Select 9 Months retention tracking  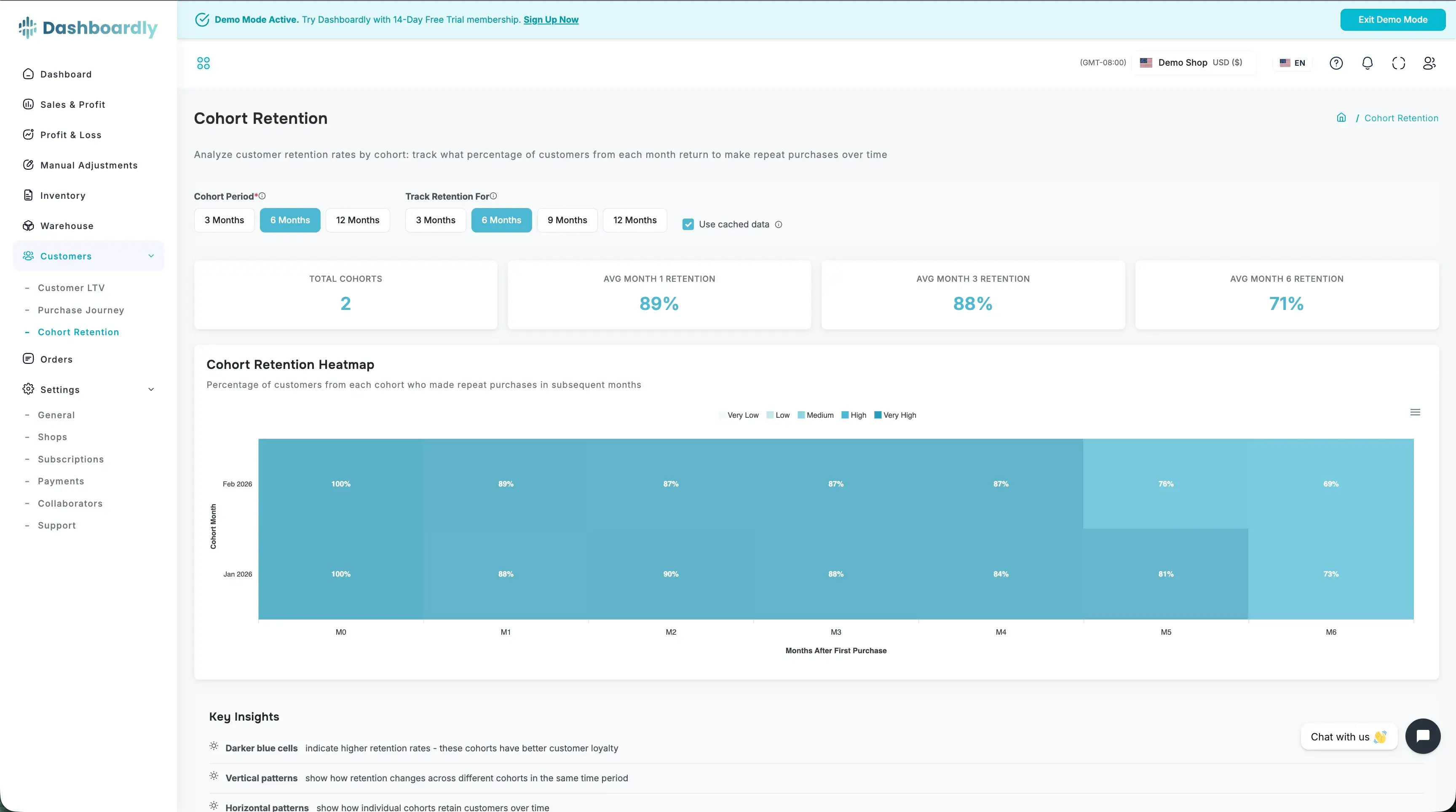tap(567, 220)
